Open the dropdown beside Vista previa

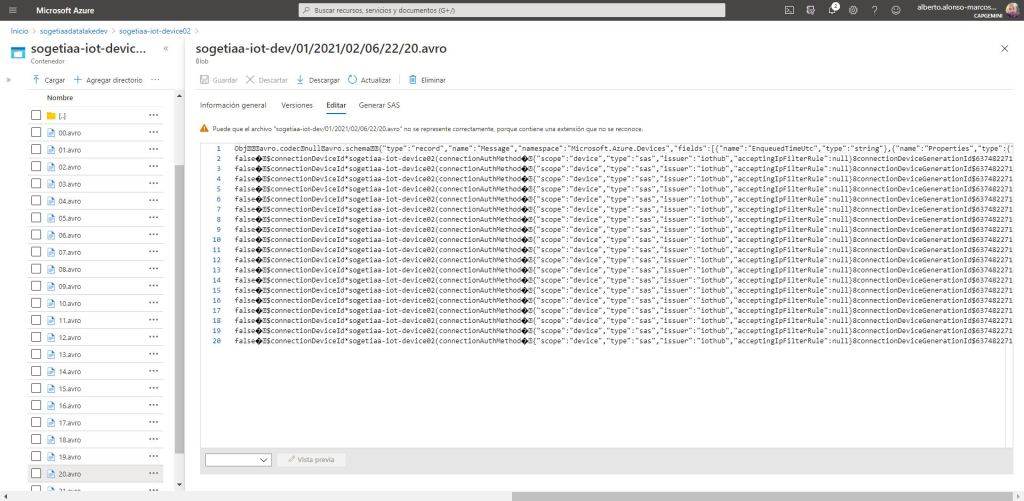click(x=238, y=459)
